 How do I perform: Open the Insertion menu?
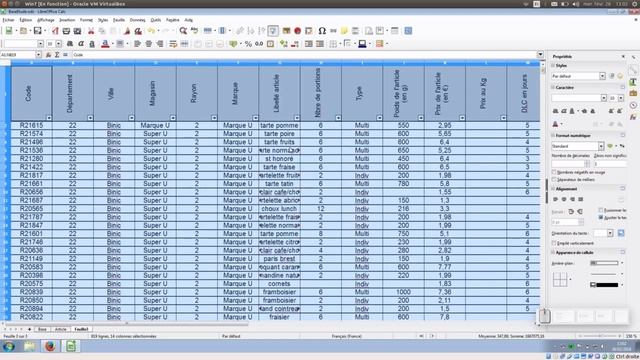[x=67, y=20]
